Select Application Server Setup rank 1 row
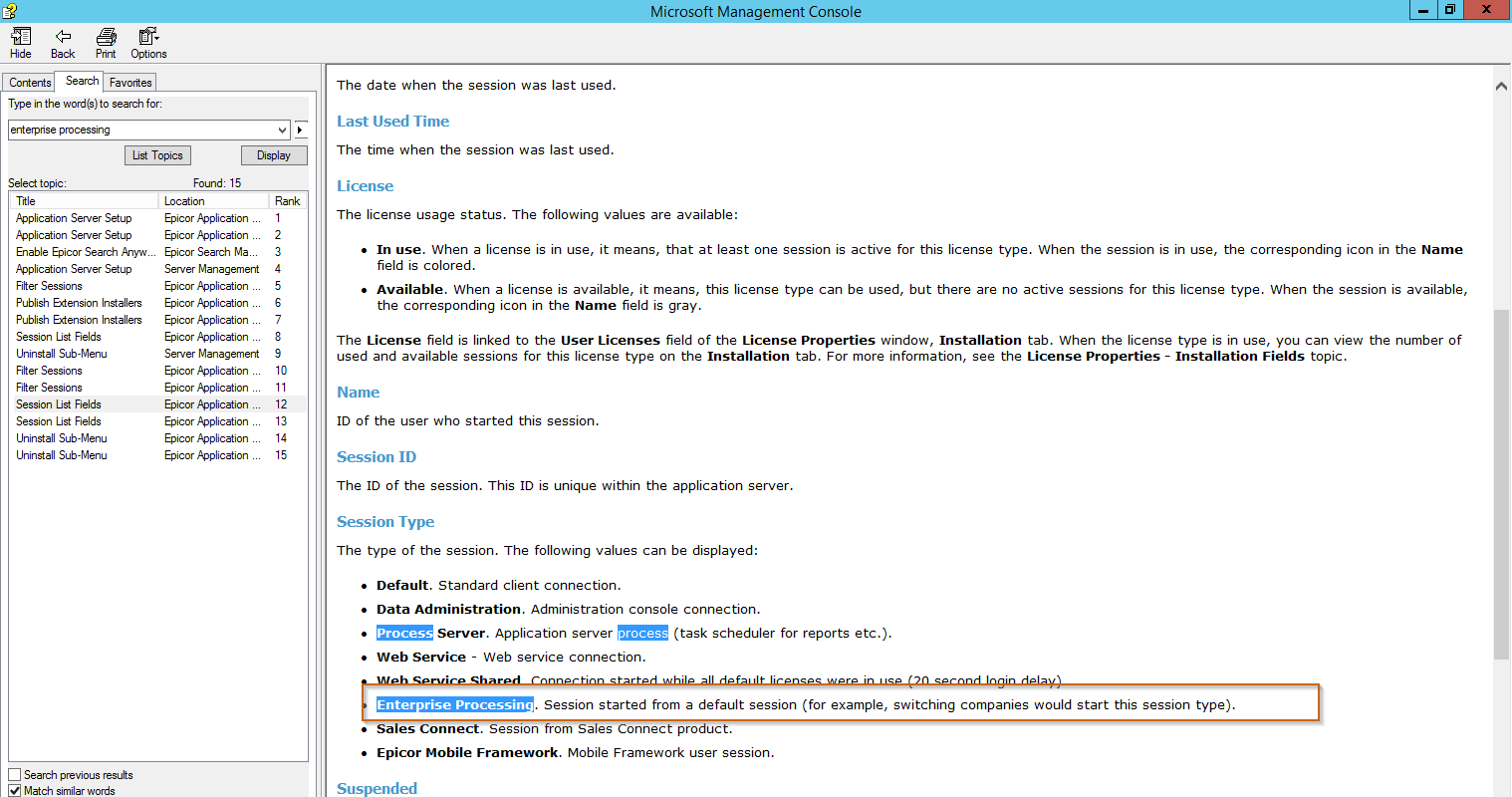This screenshot has width=1512, height=797. pyautogui.click(x=158, y=218)
